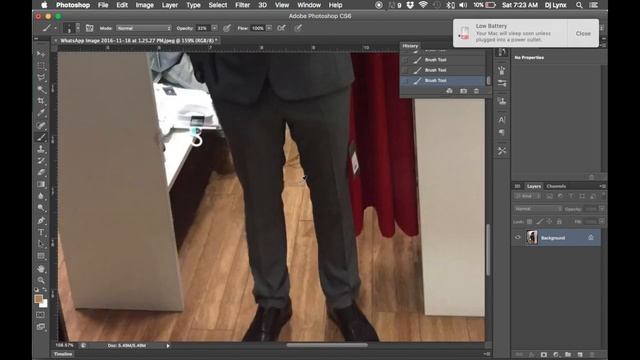Image resolution: width=640 pixels, height=360 pixels.
Task: Select the Brush tool in toolbox
Action: click(x=41, y=137)
